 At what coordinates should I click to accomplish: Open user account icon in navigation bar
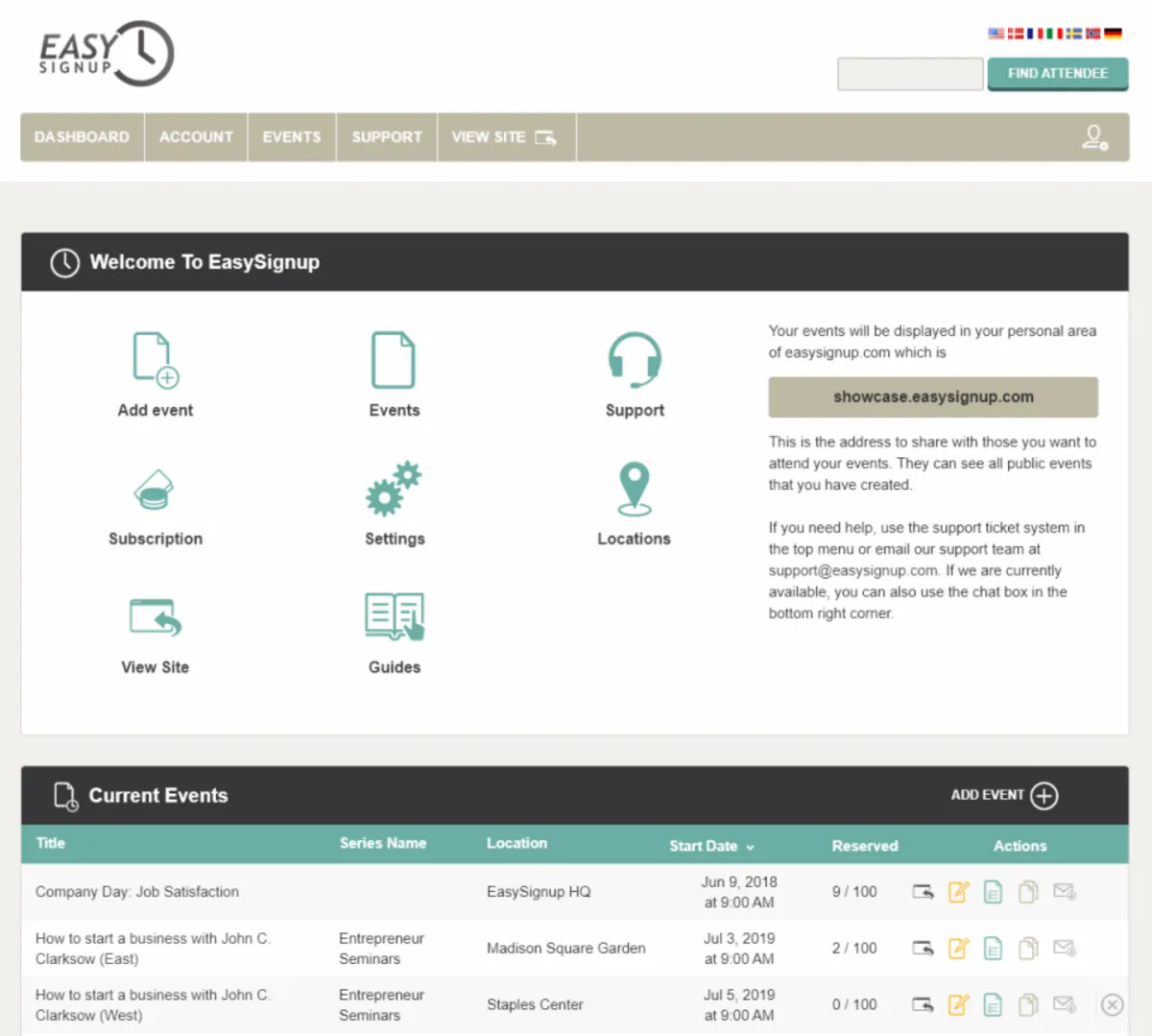[x=1094, y=137]
